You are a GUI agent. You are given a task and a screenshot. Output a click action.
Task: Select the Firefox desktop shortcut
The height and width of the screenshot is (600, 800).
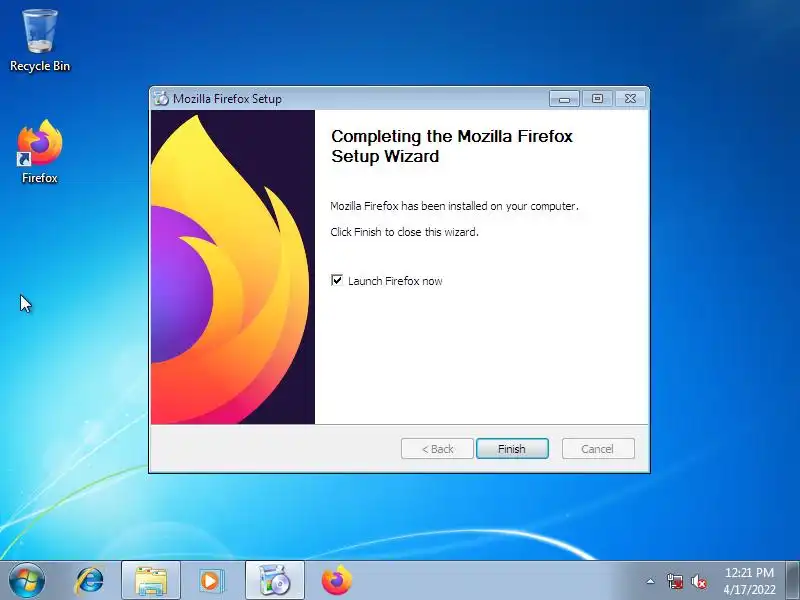[40, 151]
